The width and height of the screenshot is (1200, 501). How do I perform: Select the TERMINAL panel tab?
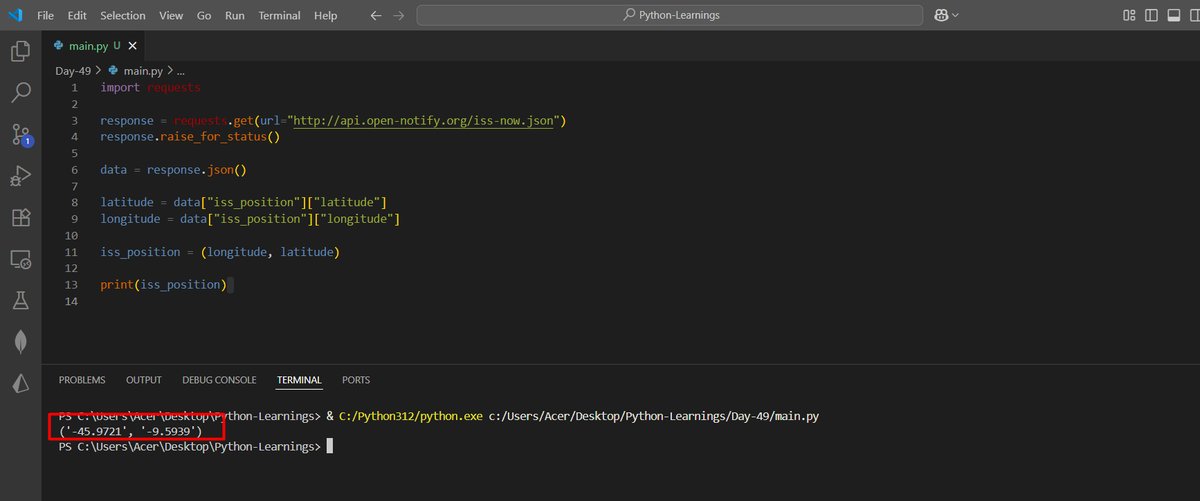coord(299,380)
